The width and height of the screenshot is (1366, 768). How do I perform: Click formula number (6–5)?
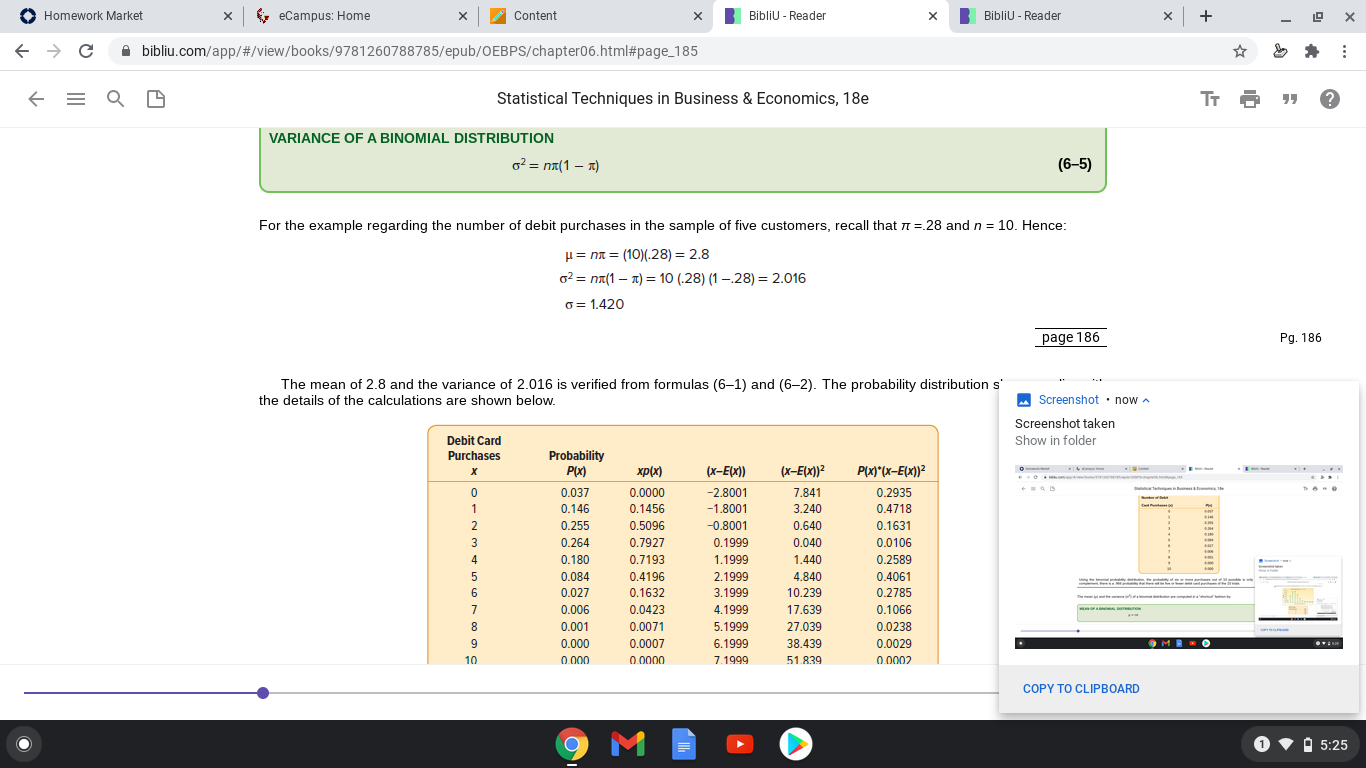pyautogui.click(x=1074, y=164)
